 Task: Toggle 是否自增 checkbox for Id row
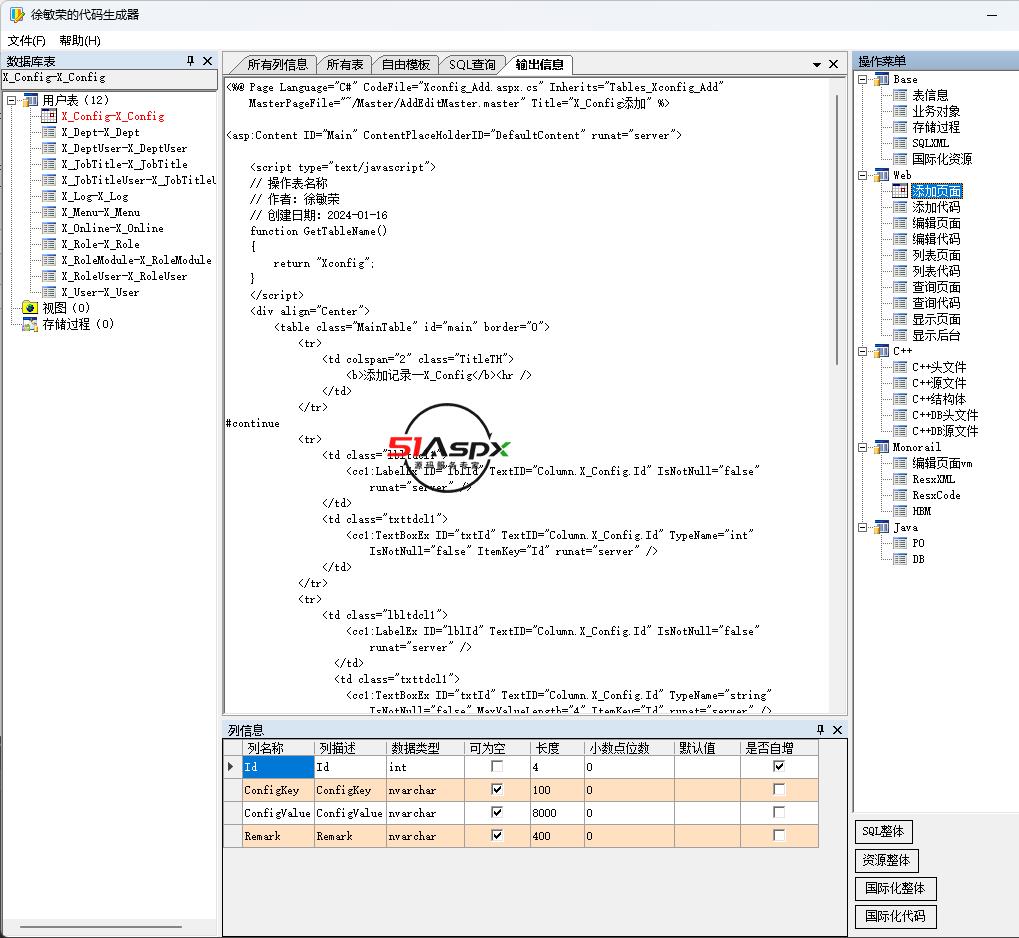click(779, 766)
